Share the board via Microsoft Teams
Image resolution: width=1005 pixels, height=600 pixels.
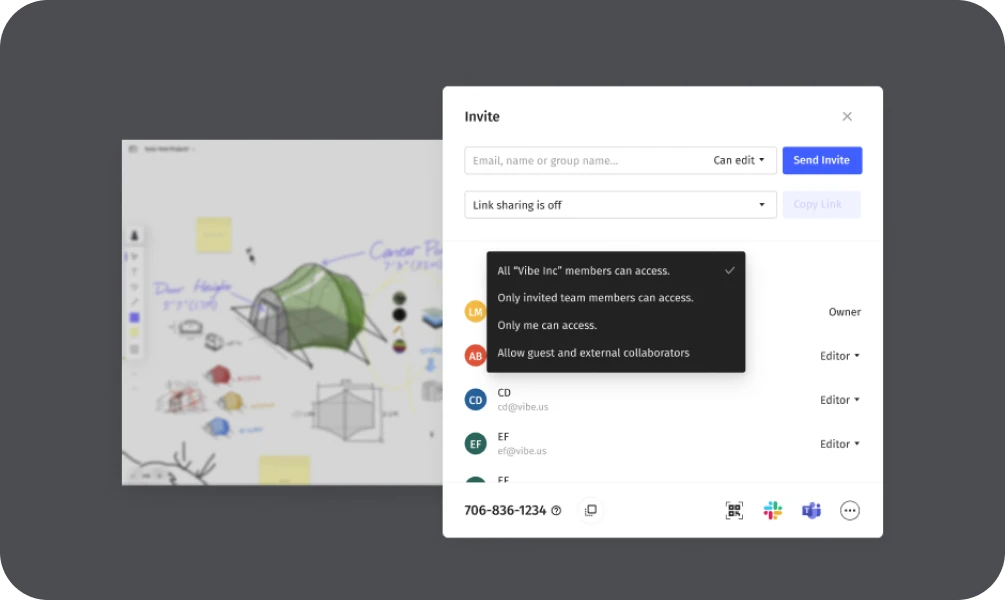pos(811,511)
